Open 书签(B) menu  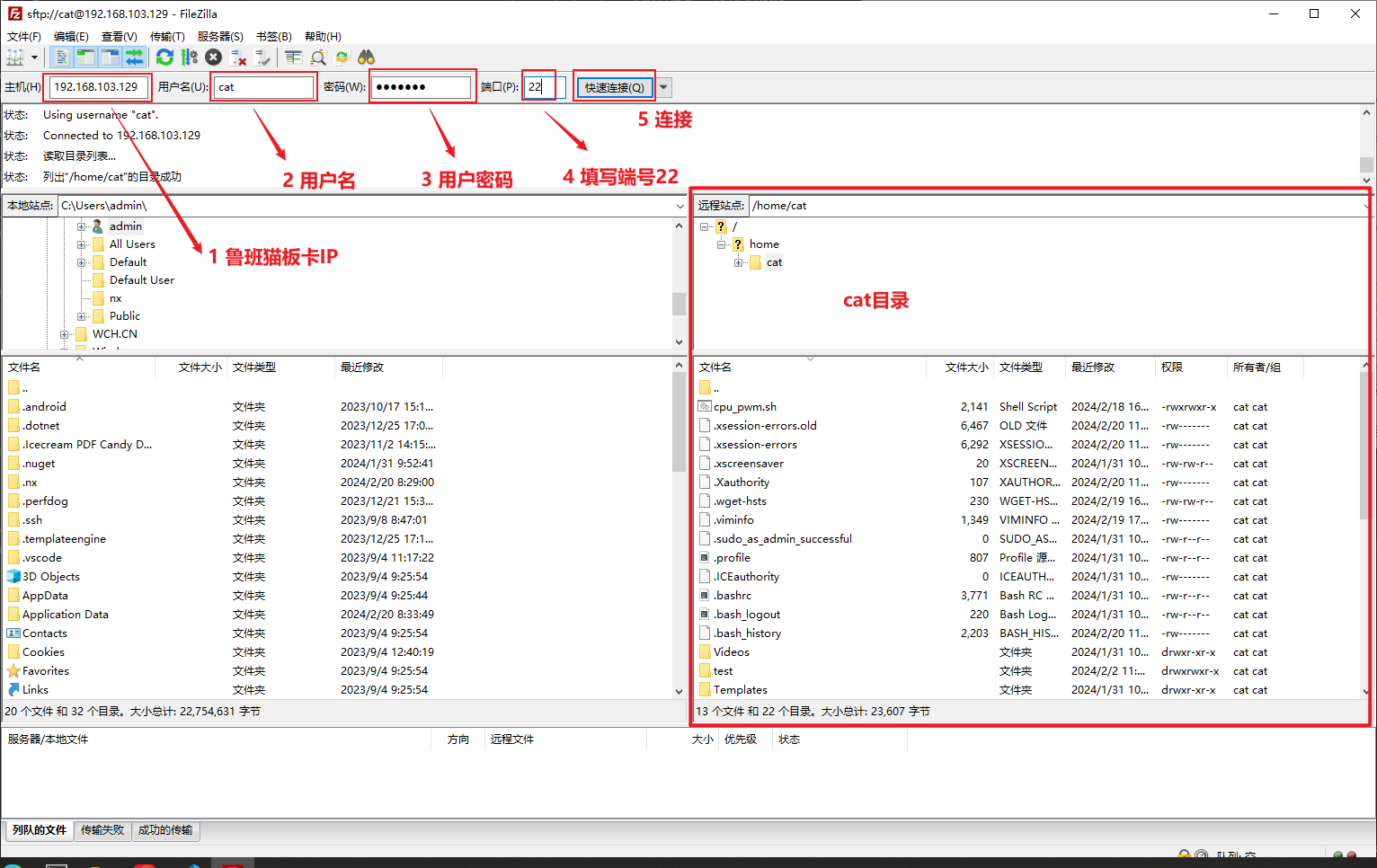(x=274, y=36)
